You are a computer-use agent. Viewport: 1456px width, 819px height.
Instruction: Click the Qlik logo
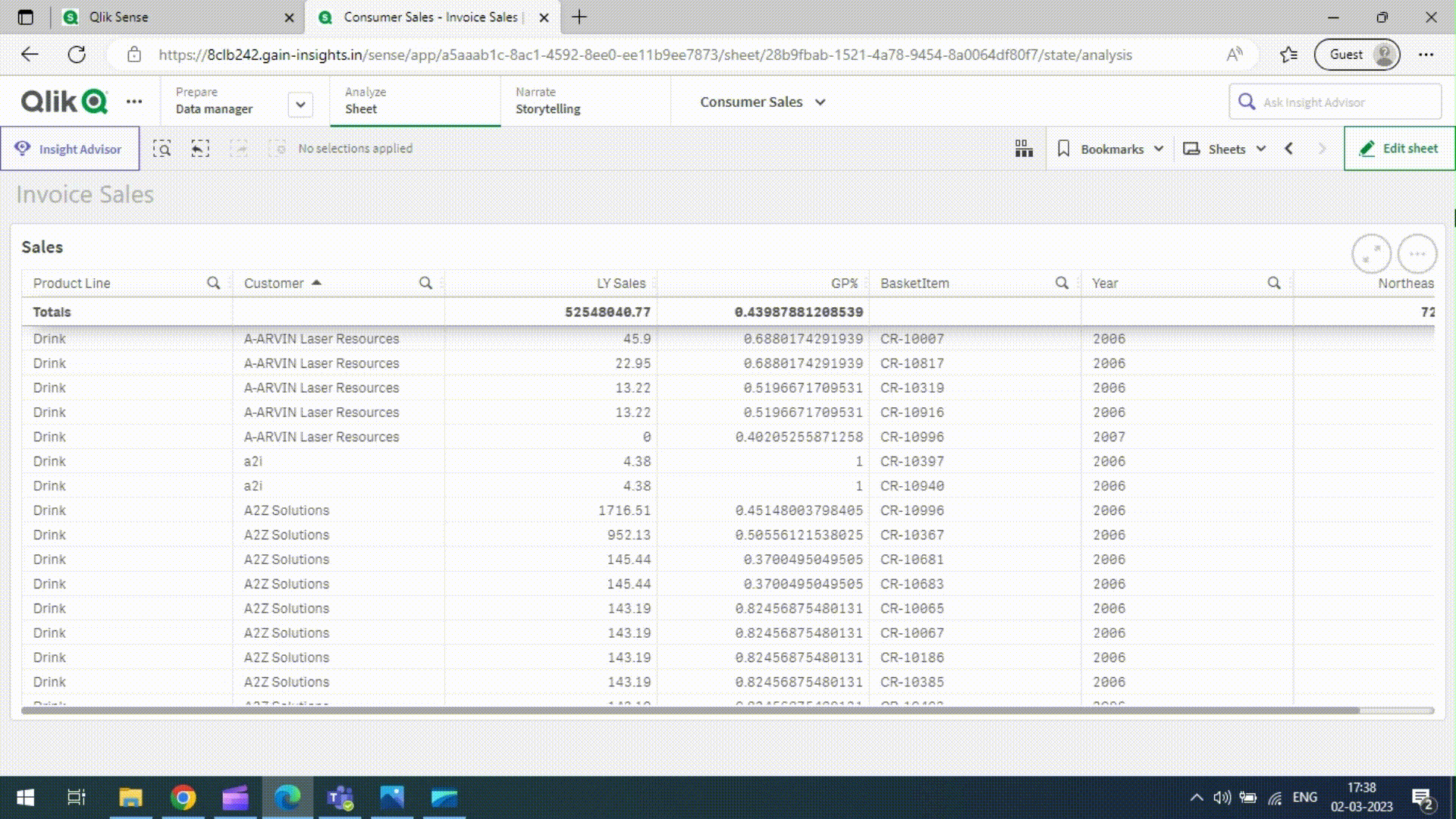pos(64,101)
